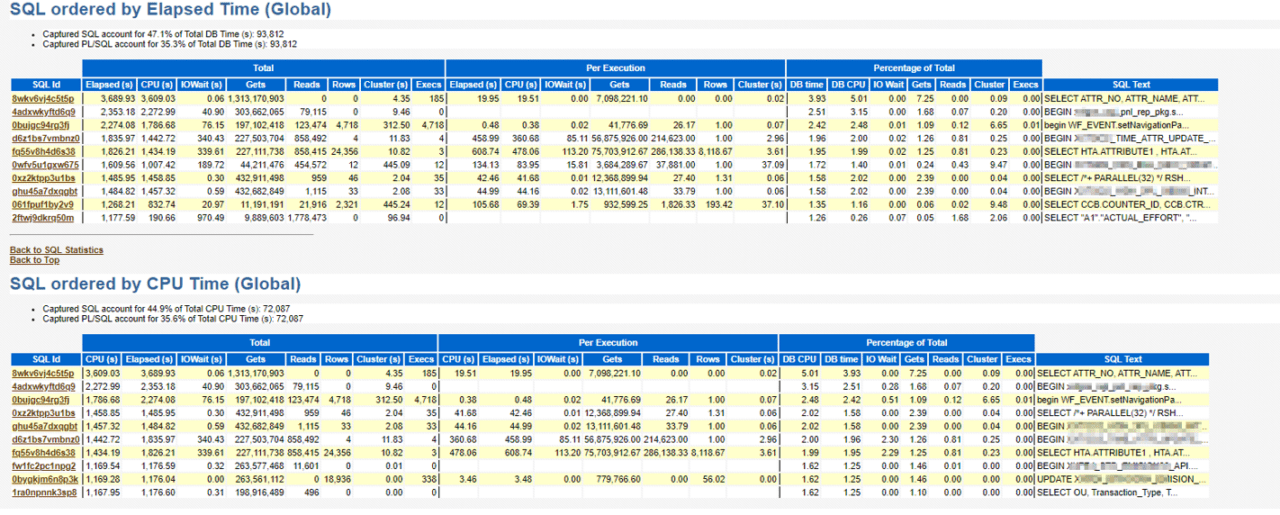
Task: Click 0bujgc94rg3fj in CPU Time table
Action: click(x=41, y=398)
